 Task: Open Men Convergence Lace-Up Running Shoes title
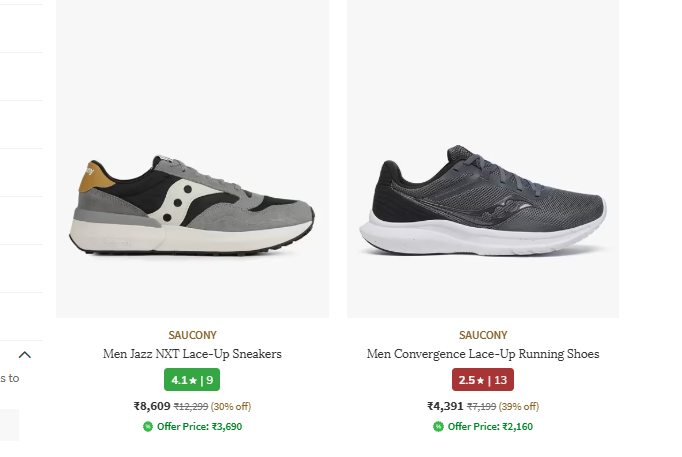483,354
